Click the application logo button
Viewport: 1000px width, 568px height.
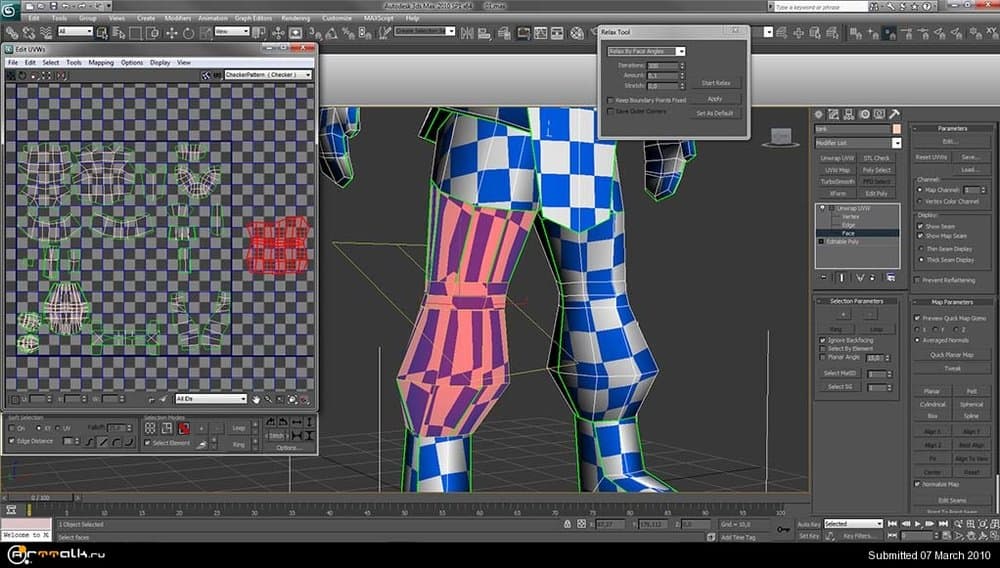click(10, 9)
